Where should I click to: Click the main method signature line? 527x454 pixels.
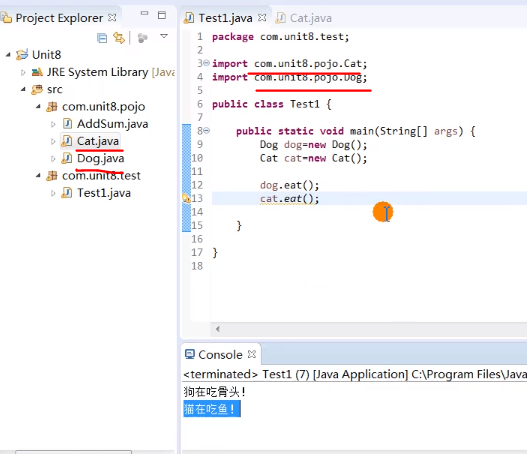[356, 131]
